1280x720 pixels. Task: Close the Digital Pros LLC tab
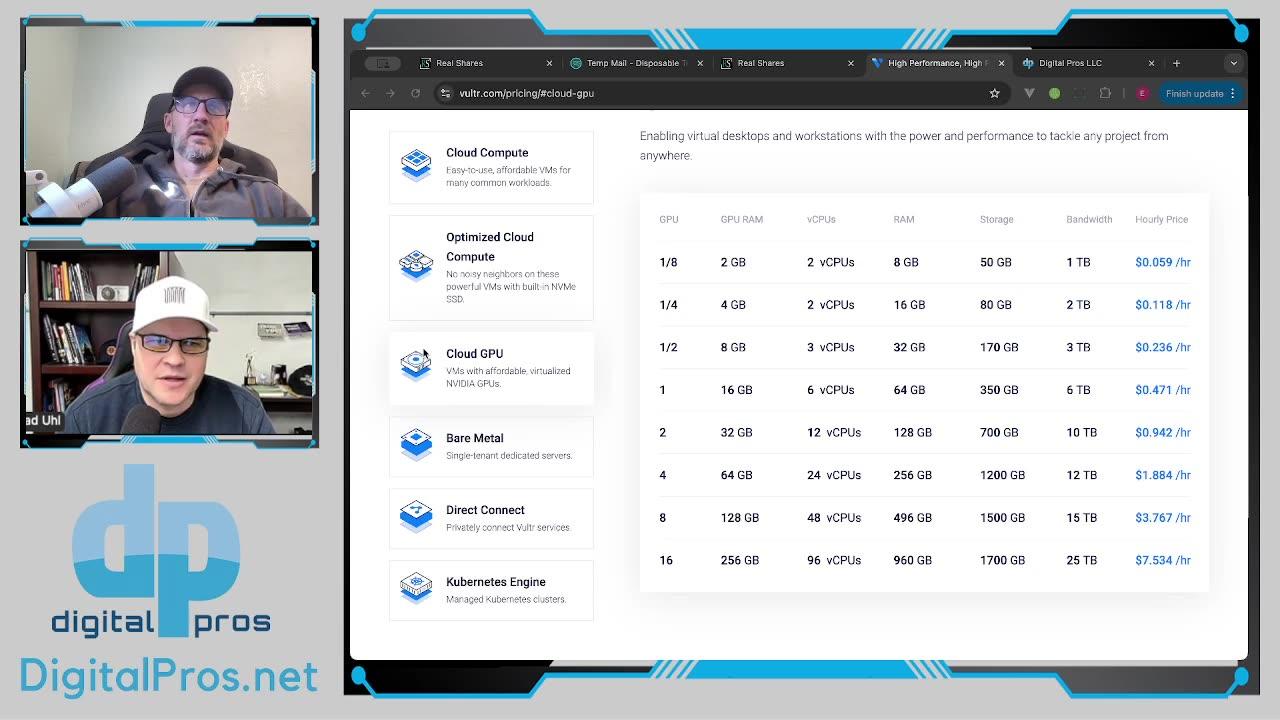pos(1151,63)
